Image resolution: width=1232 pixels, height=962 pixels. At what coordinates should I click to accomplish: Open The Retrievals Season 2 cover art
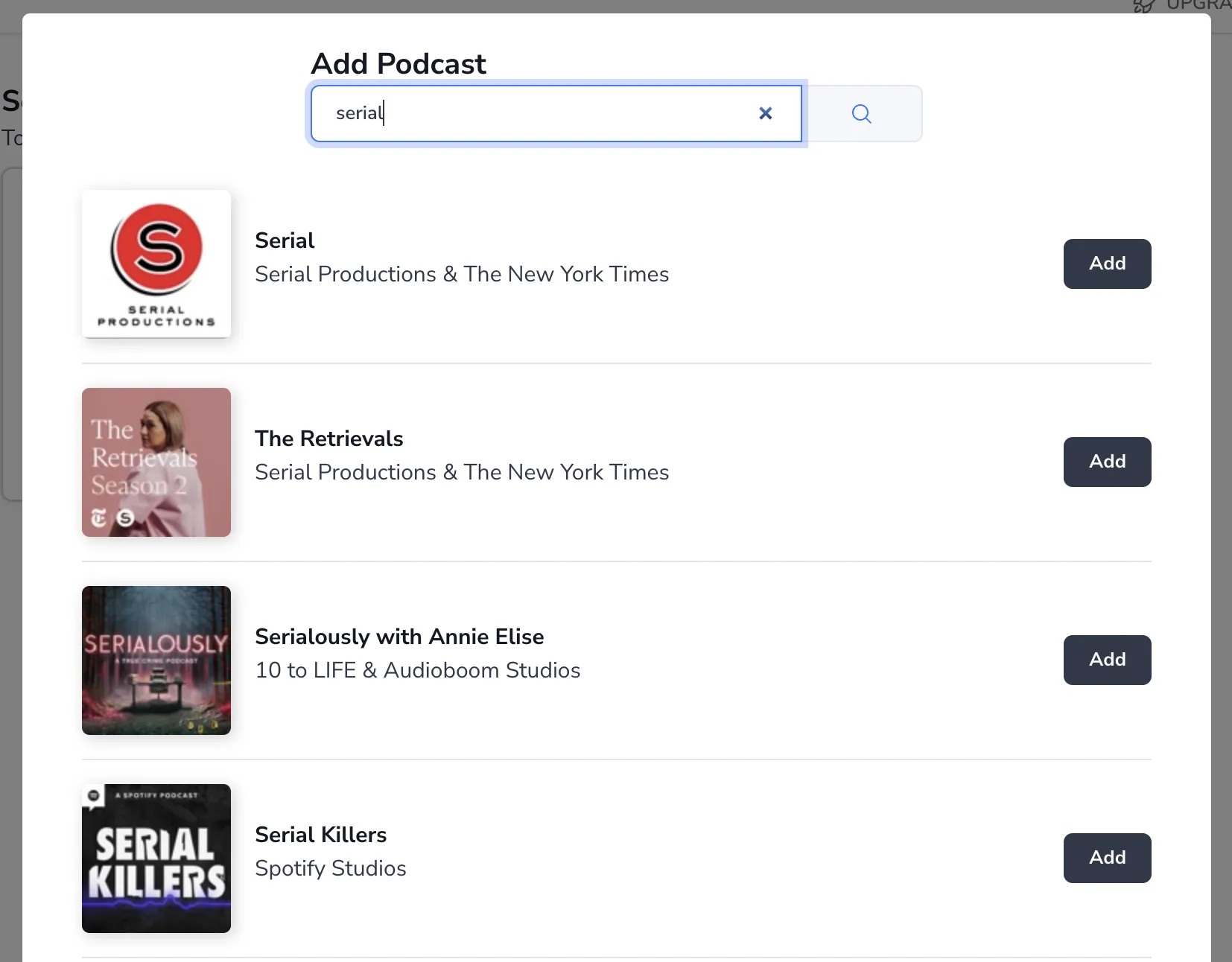coord(156,462)
